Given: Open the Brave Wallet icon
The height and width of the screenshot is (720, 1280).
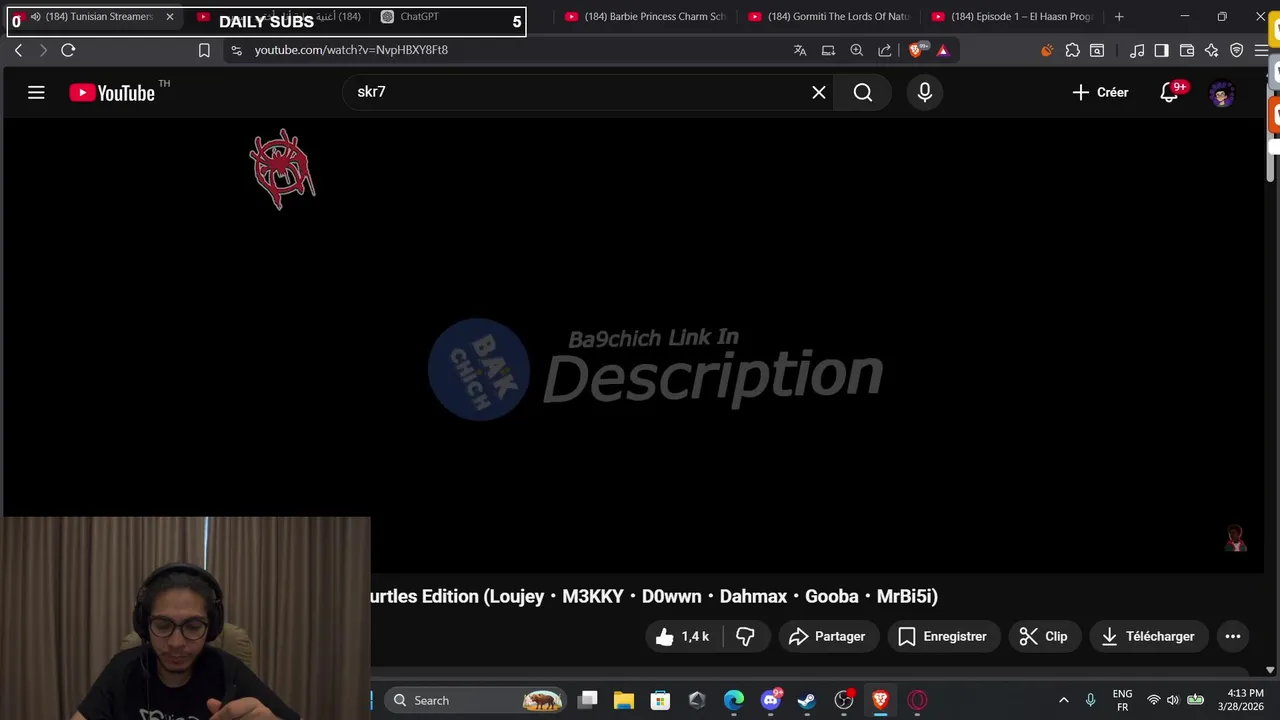Looking at the screenshot, I should (x=1187, y=50).
